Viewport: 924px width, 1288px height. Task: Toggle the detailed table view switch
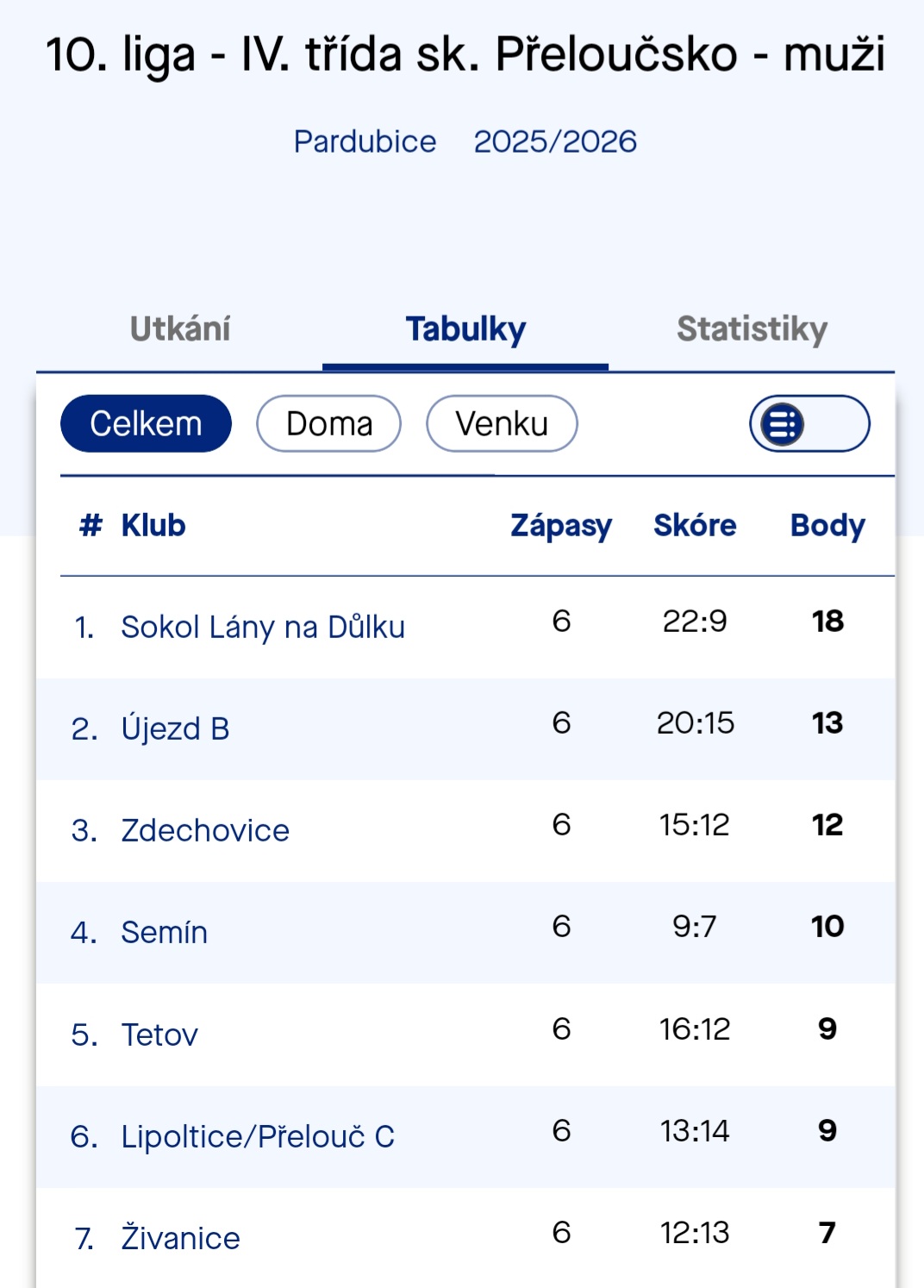(808, 424)
